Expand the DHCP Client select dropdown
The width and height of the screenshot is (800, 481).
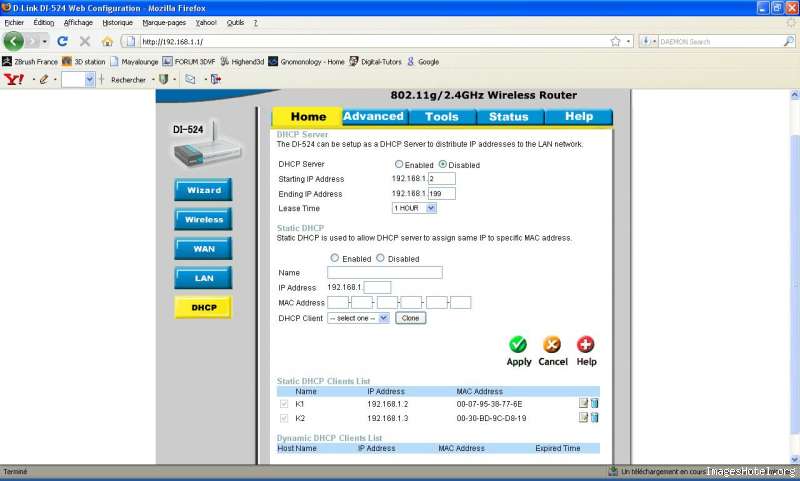[x=358, y=318]
